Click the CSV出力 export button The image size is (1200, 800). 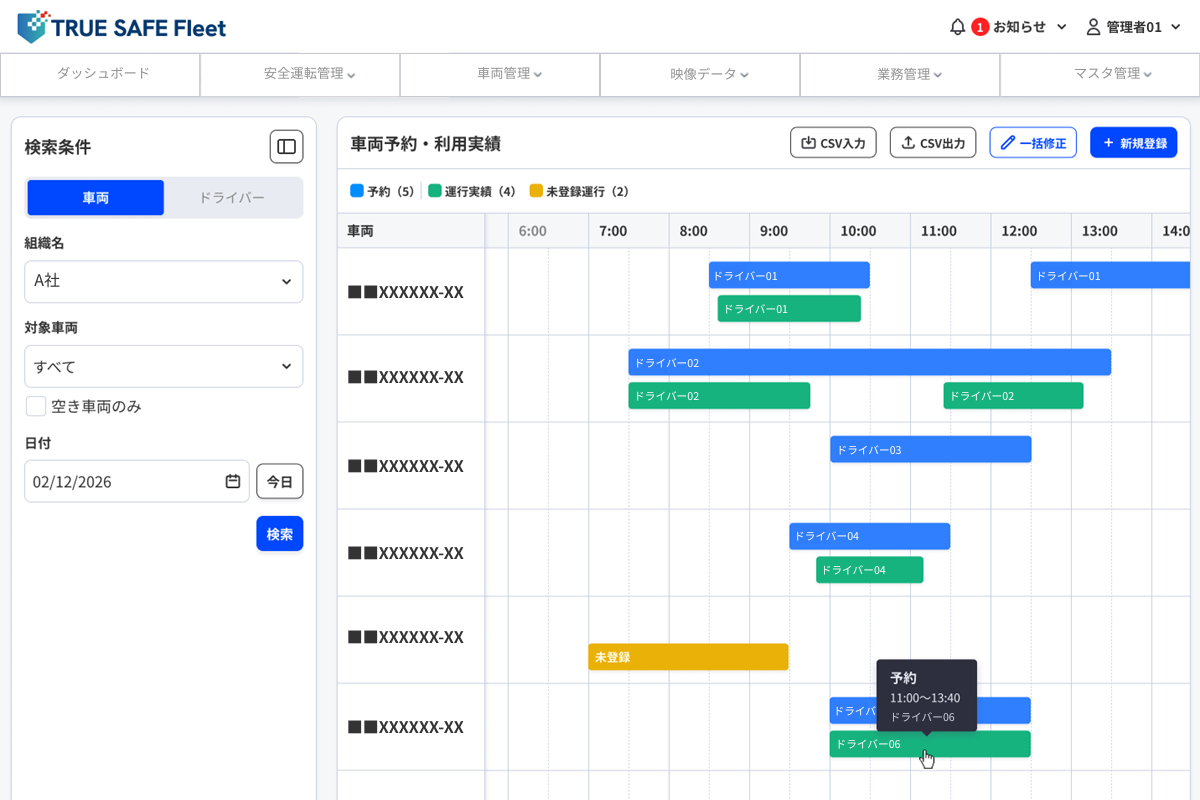tap(932, 143)
